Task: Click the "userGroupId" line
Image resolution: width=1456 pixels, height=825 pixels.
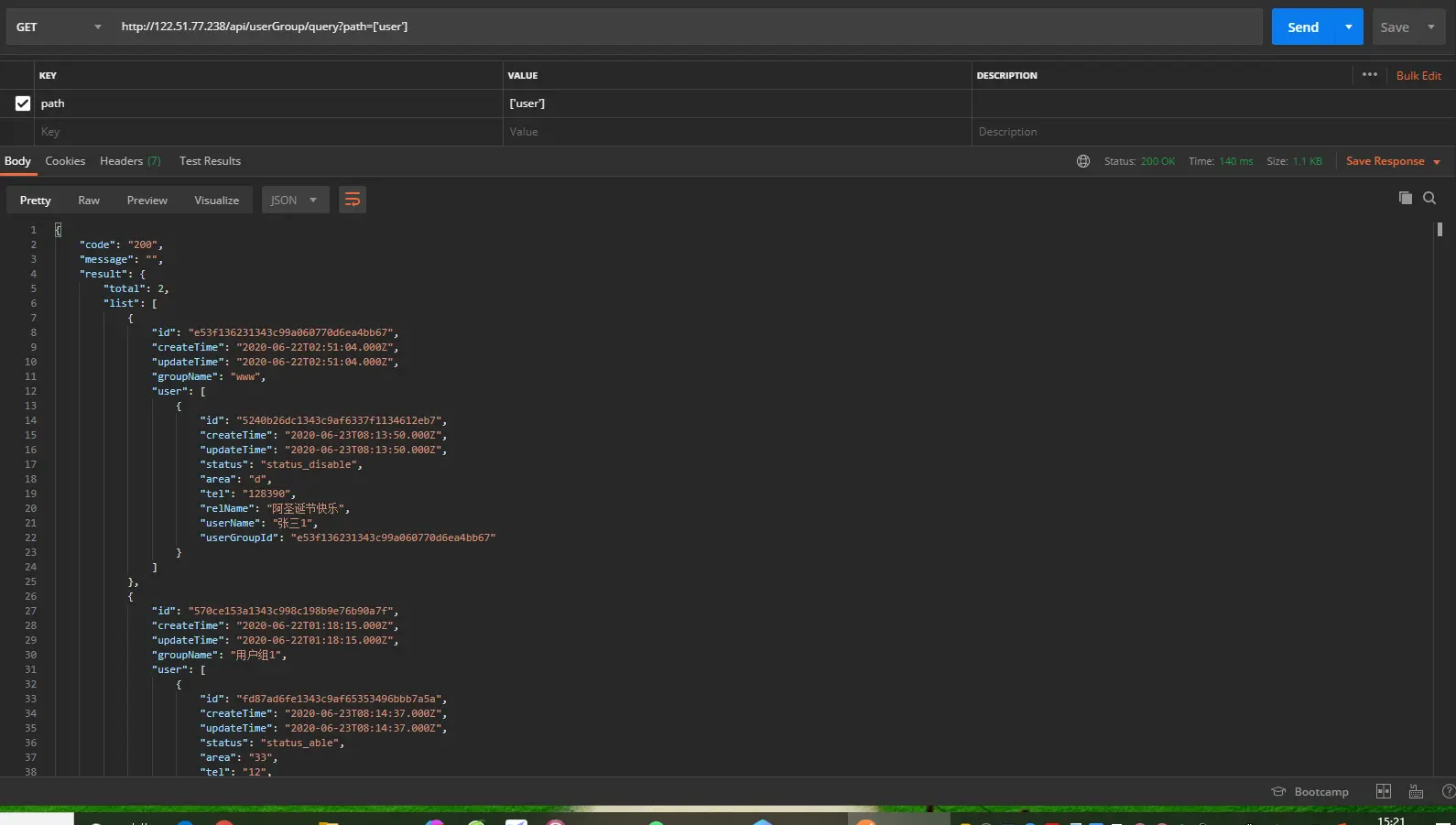Action: point(348,537)
